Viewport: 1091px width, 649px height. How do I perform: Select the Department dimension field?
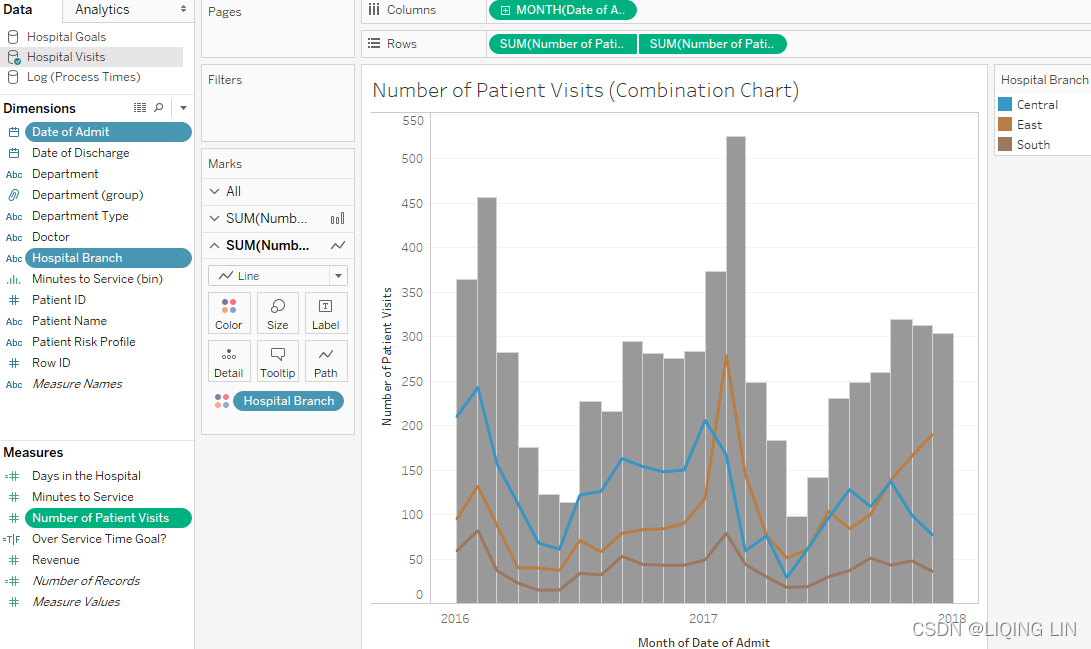65,174
